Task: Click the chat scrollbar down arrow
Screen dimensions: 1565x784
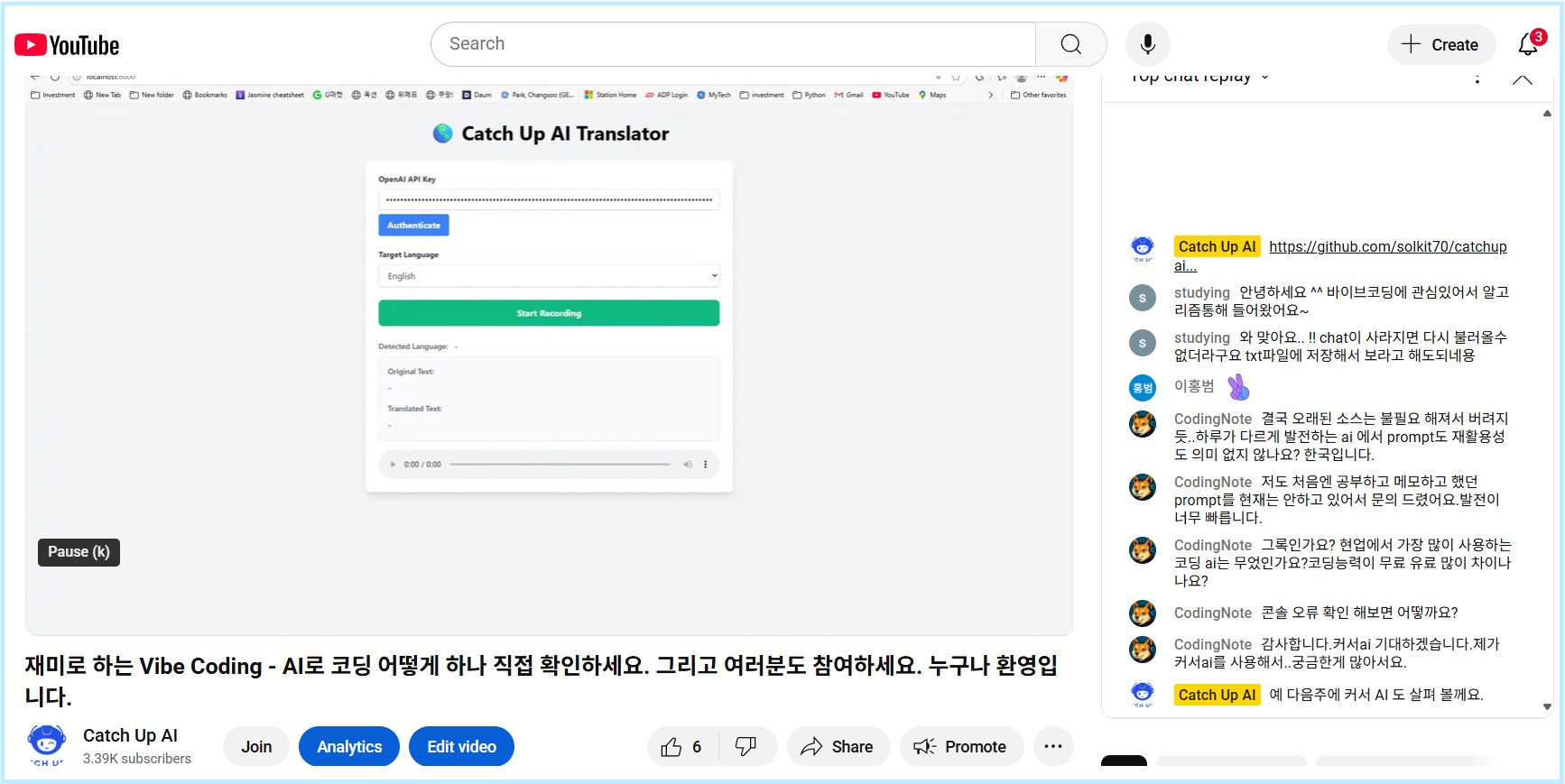Action: click(1547, 707)
